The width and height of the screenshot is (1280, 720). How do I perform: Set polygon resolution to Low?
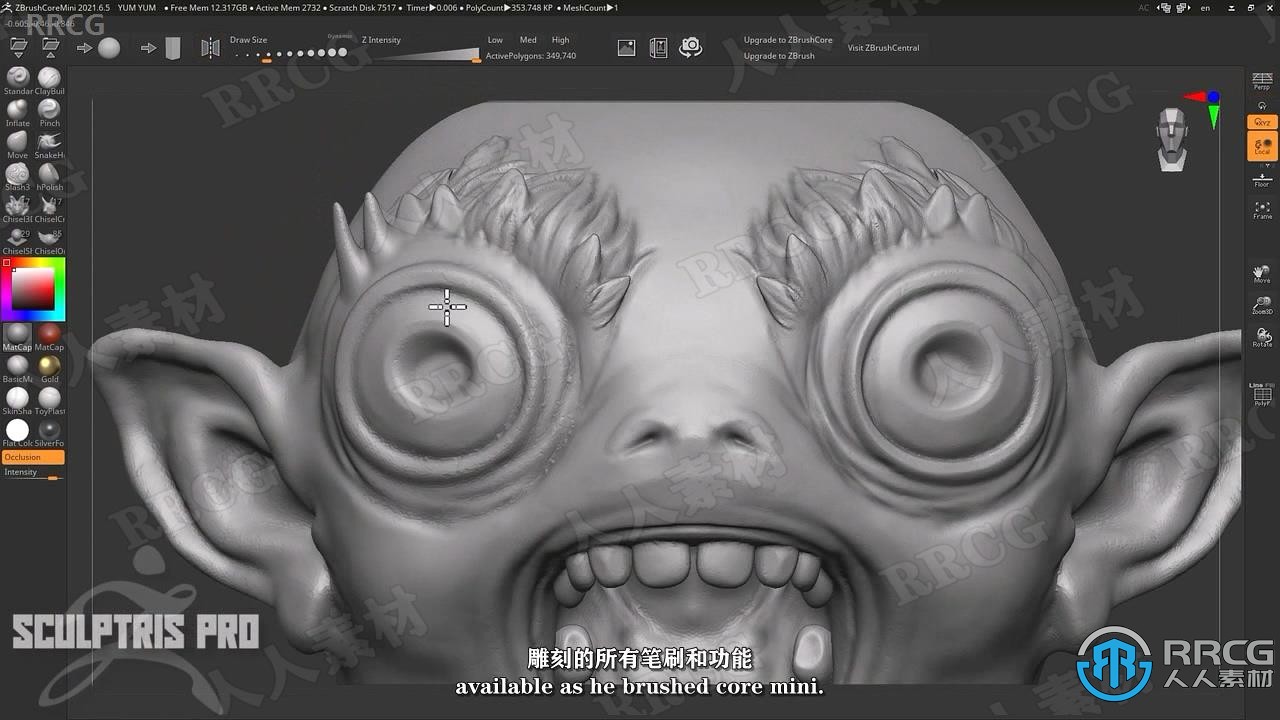(x=495, y=40)
